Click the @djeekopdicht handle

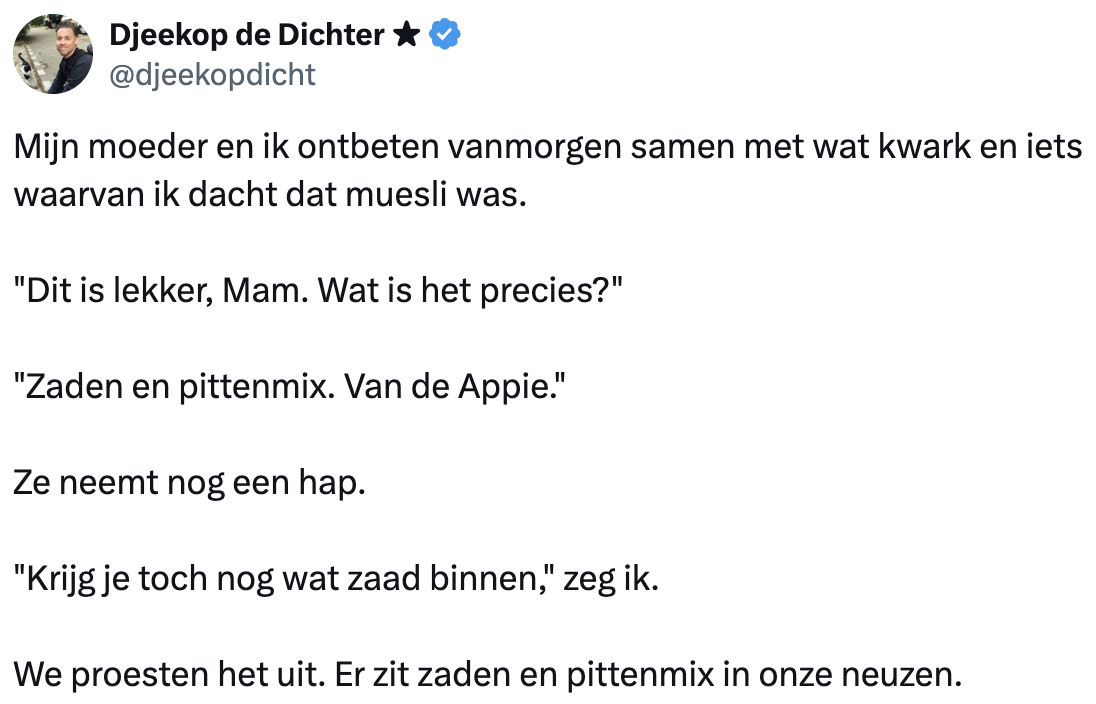pos(211,74)
